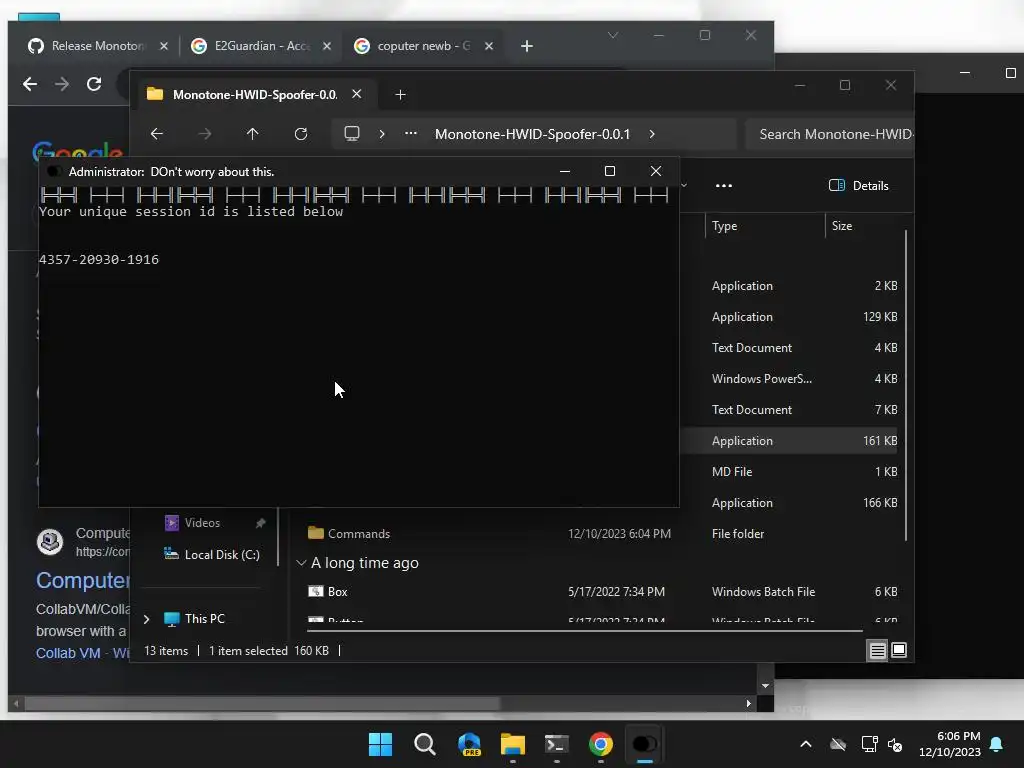Show hidden system tray icons

point(806,744)
